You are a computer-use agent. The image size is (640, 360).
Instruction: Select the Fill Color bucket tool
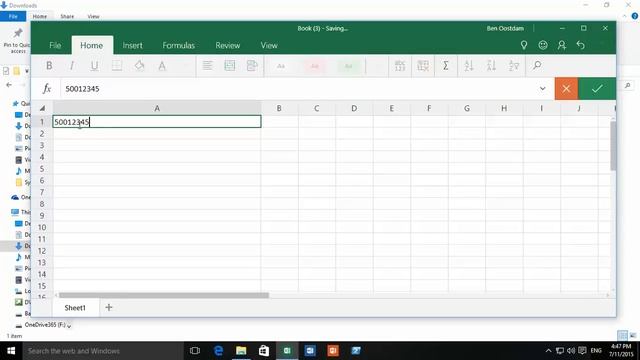[140, 66]
